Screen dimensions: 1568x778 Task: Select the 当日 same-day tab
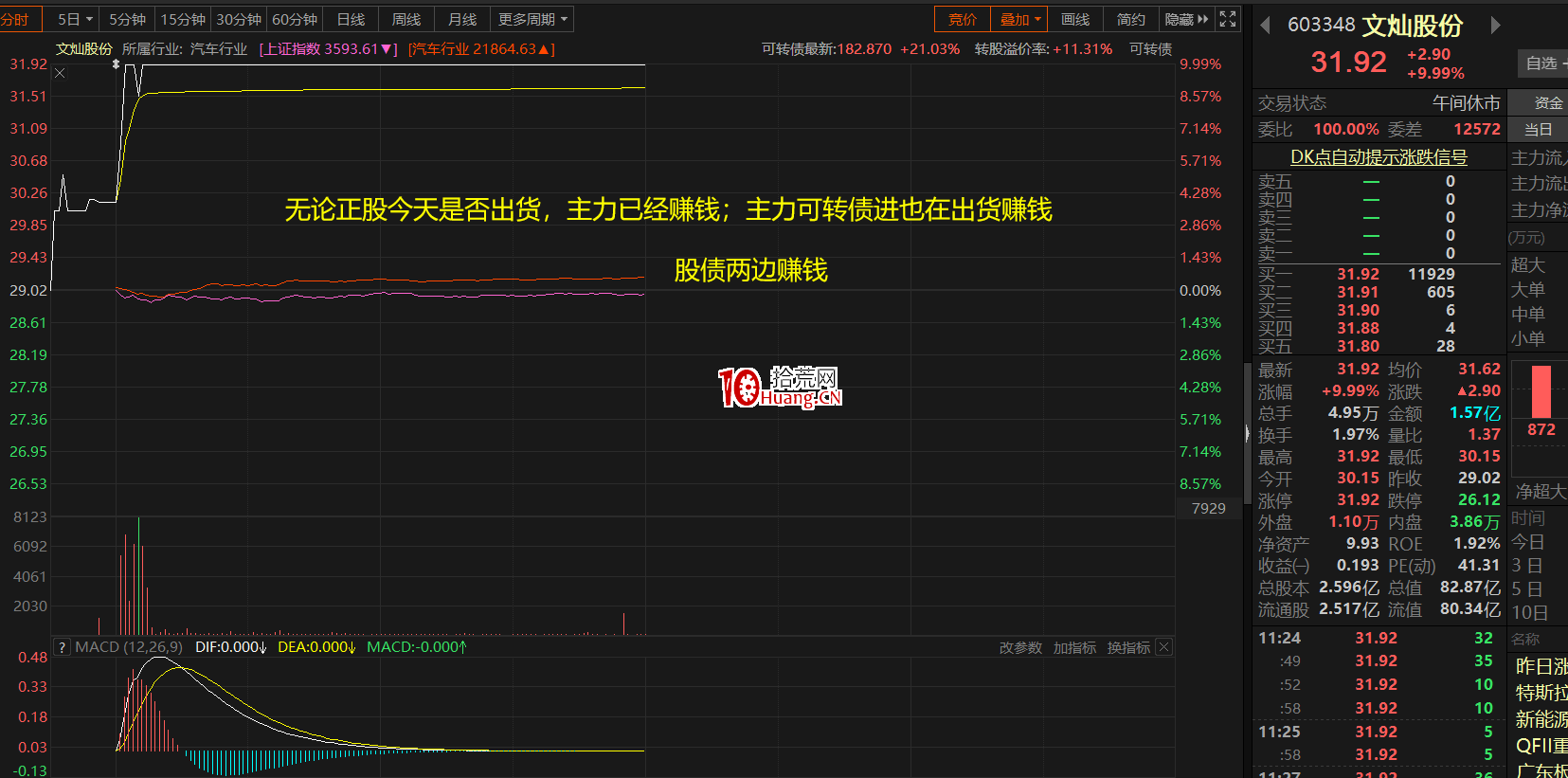click(1539, 129)
